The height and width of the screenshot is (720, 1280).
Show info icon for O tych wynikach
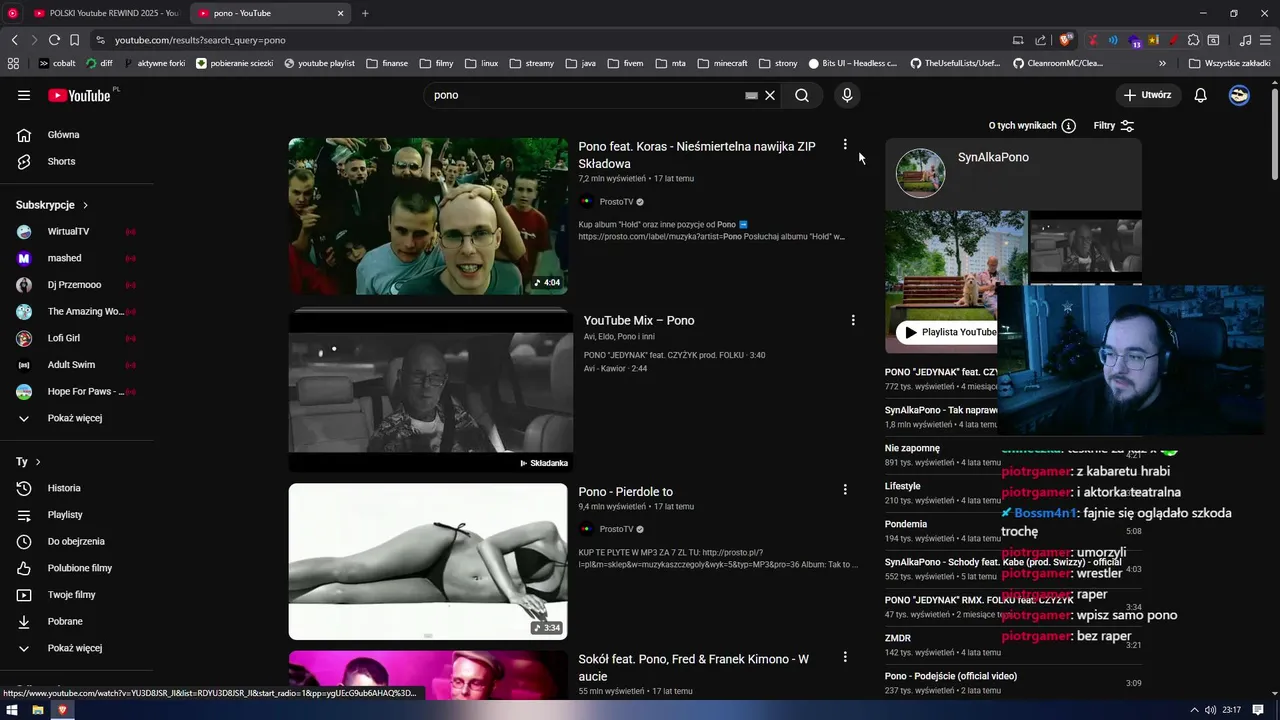pyautogui.click(x=1068, y=126)
